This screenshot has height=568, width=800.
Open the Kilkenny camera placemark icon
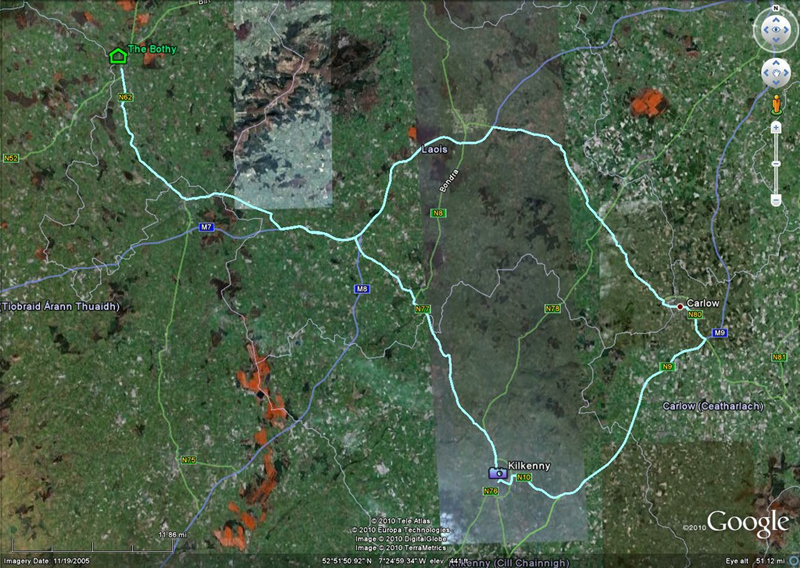pyautogui.click(x=498, y=473)
